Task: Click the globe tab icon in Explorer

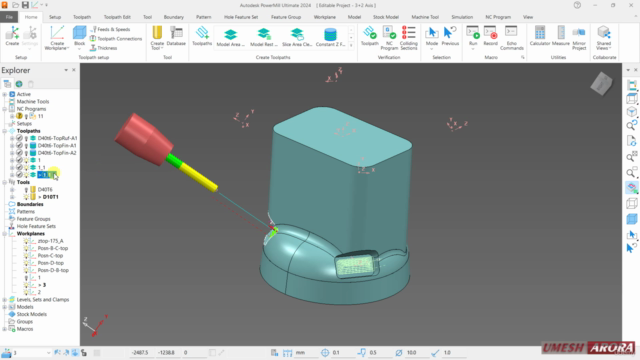Action: (19, 84)
